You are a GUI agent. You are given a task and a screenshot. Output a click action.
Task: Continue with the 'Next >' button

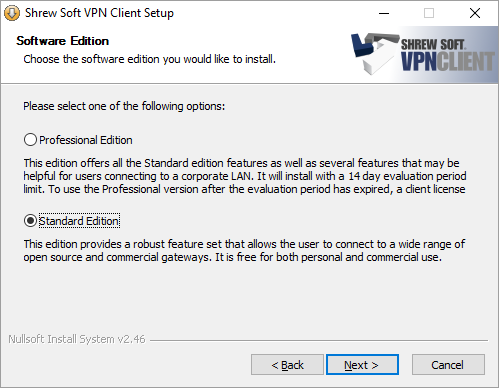362,365
